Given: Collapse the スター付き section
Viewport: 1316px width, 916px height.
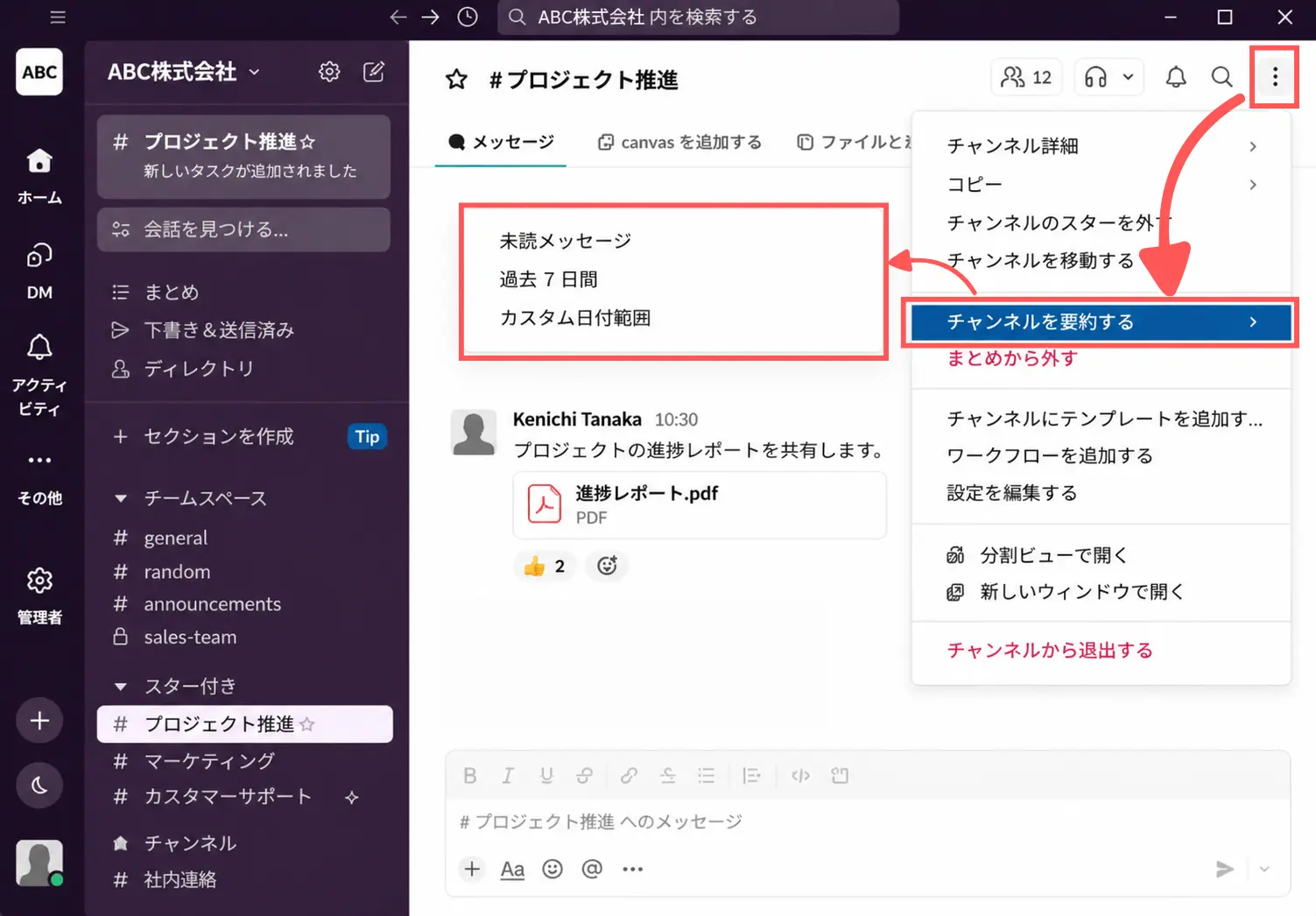Looking at the screenshot, I should pos(121,686).
